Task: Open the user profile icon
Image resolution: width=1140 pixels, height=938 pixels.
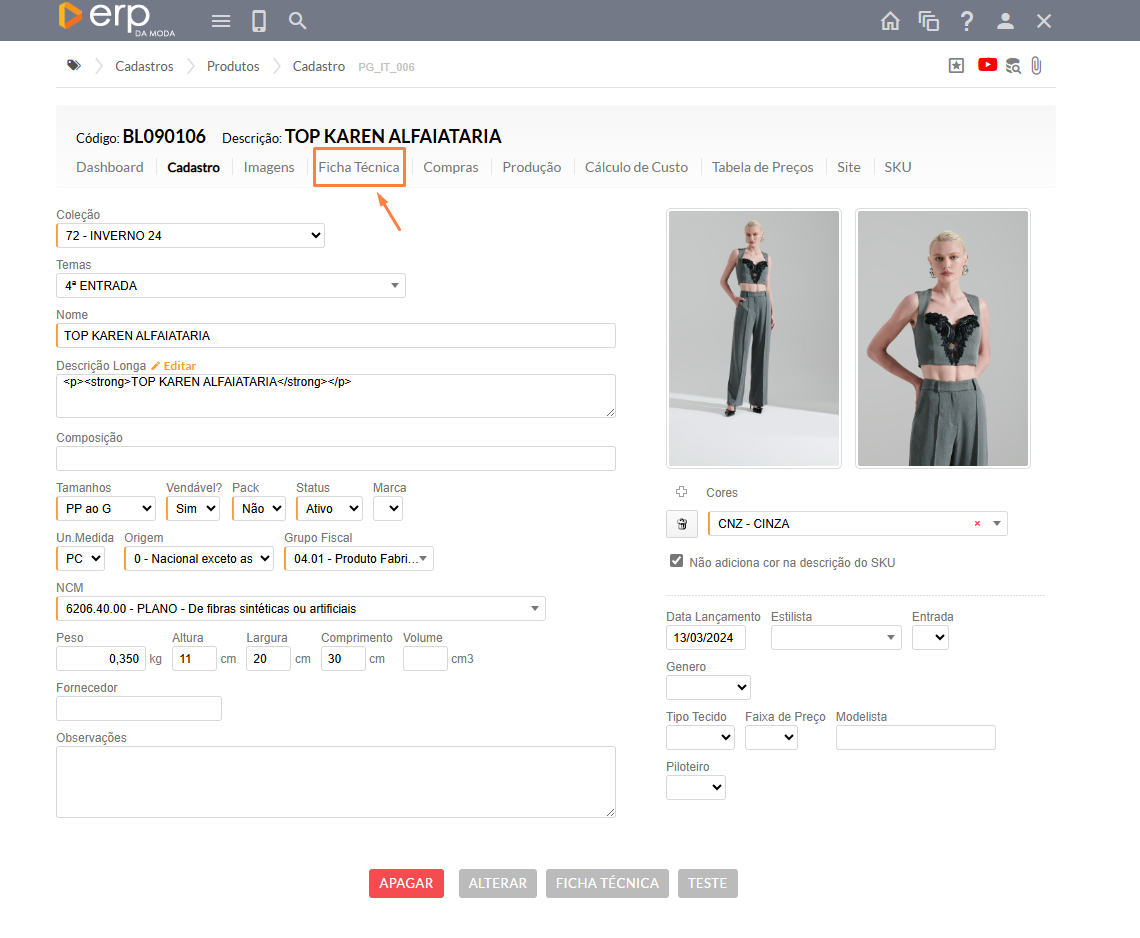Action: [1006, 21]
